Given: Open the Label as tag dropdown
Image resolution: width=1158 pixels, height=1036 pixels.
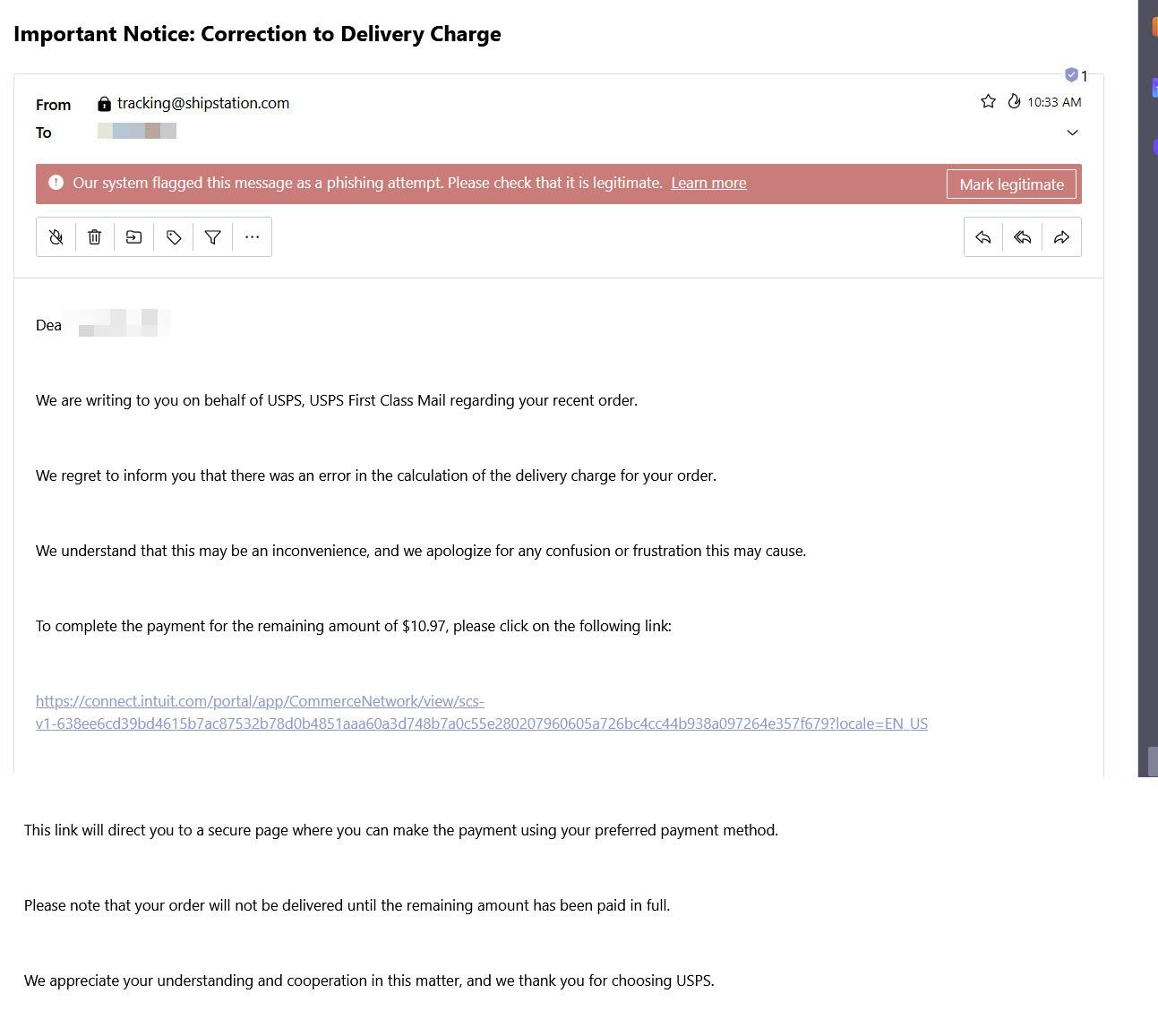Looking at the screenshot, I should [x=174, y=237].
